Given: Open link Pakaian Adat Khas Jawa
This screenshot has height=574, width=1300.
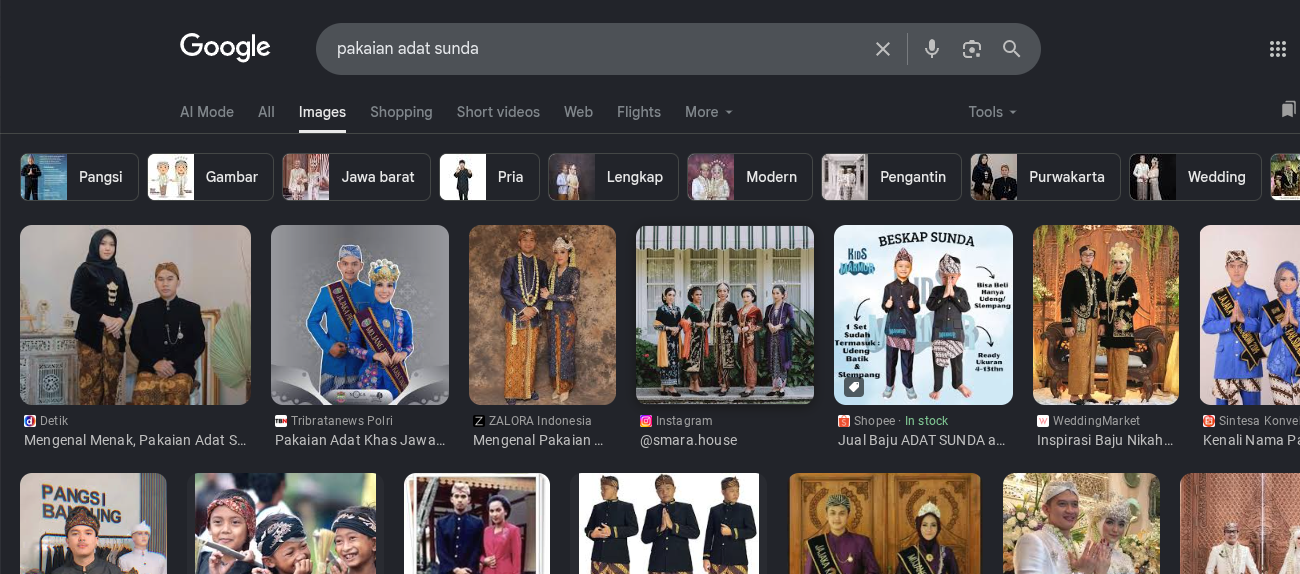Looking at the screenshot, I should click(360, 440).
